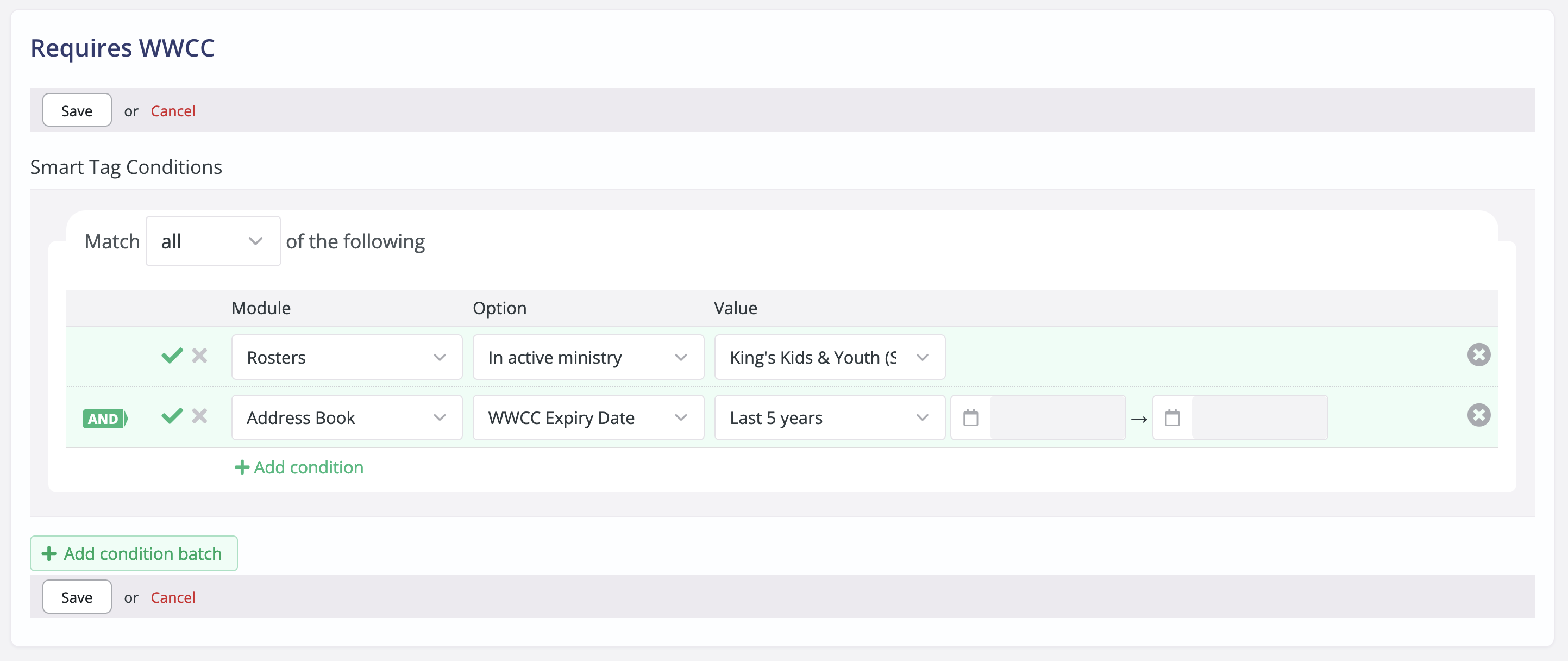Confirm the Rosters condition with the green checkmark
1568x661 pixels.
tap(171, 356)
